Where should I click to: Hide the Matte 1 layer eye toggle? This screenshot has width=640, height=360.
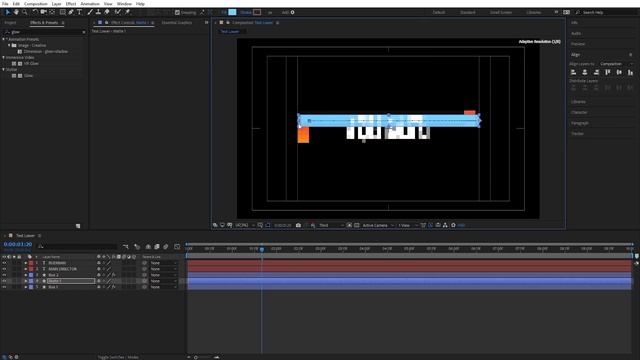4,281
